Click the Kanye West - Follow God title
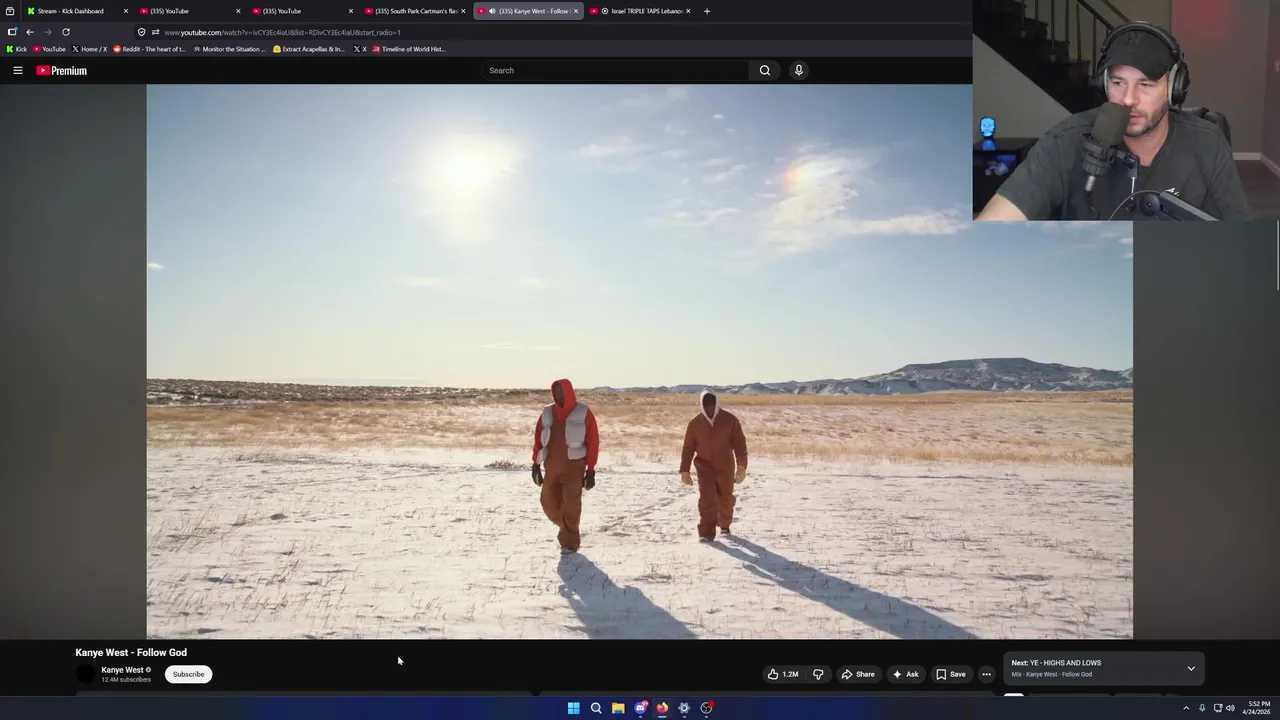 tap(131, 652)
